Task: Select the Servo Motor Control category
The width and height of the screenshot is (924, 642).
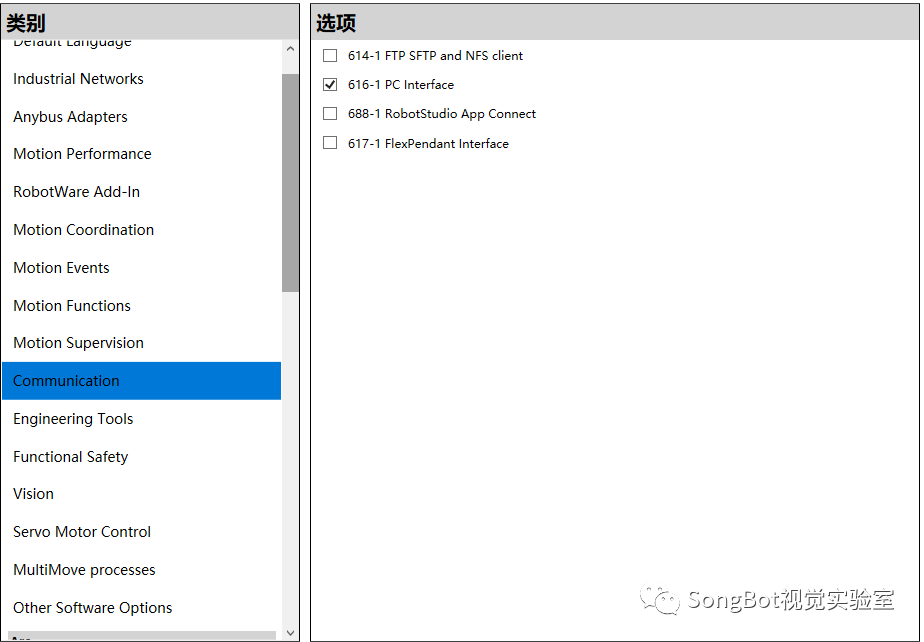Action: coord(141,532)
